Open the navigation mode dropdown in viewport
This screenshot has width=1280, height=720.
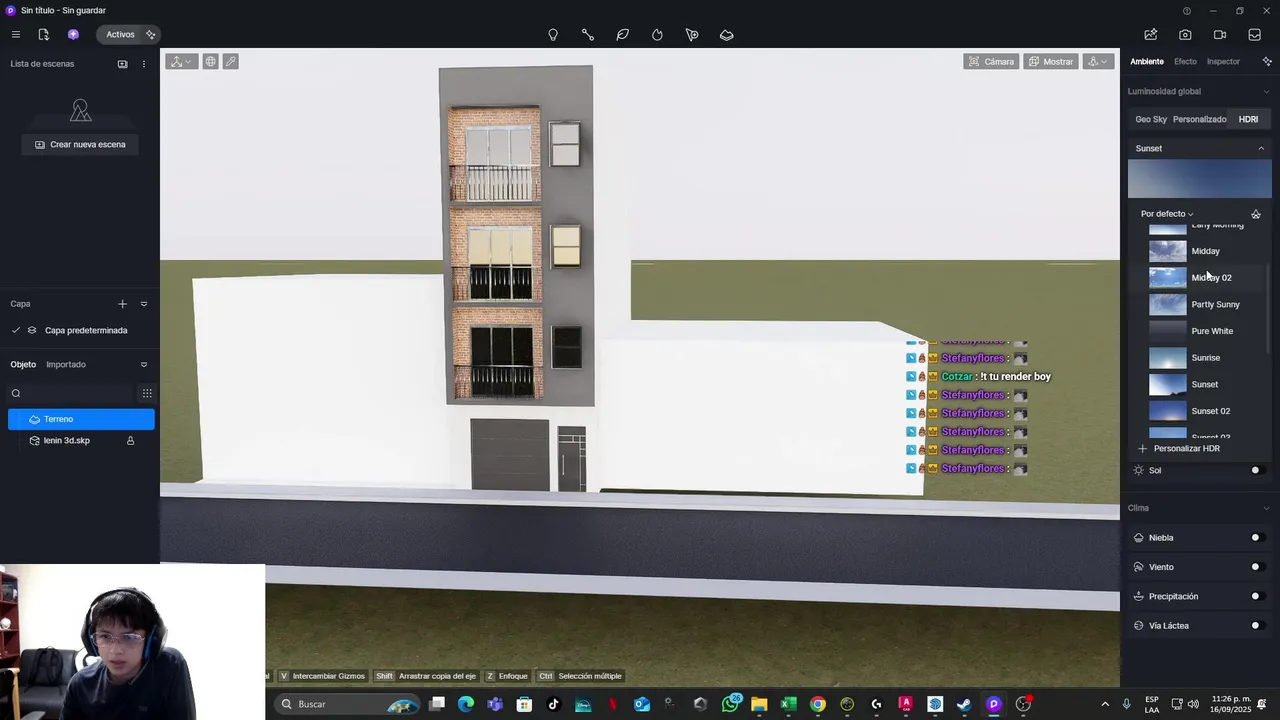point(1098,61)
